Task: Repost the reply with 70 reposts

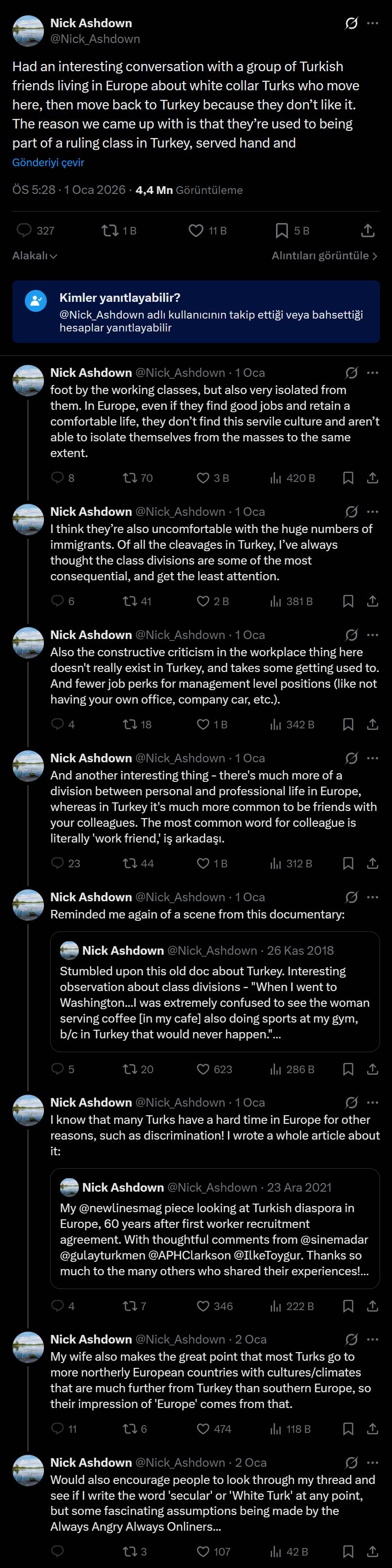Action: click(130, 478)
